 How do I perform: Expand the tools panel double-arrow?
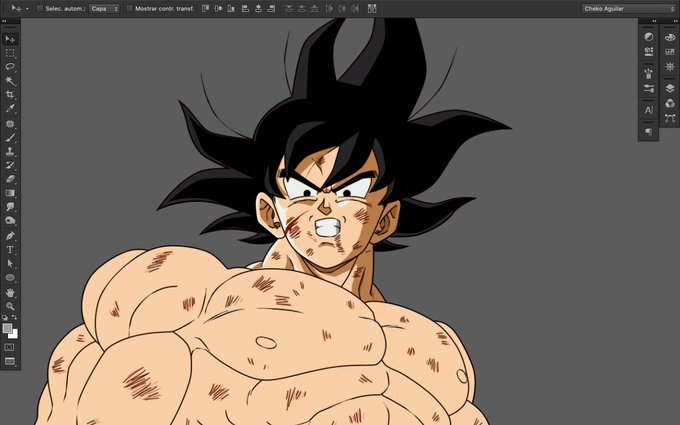click(4, 21)
